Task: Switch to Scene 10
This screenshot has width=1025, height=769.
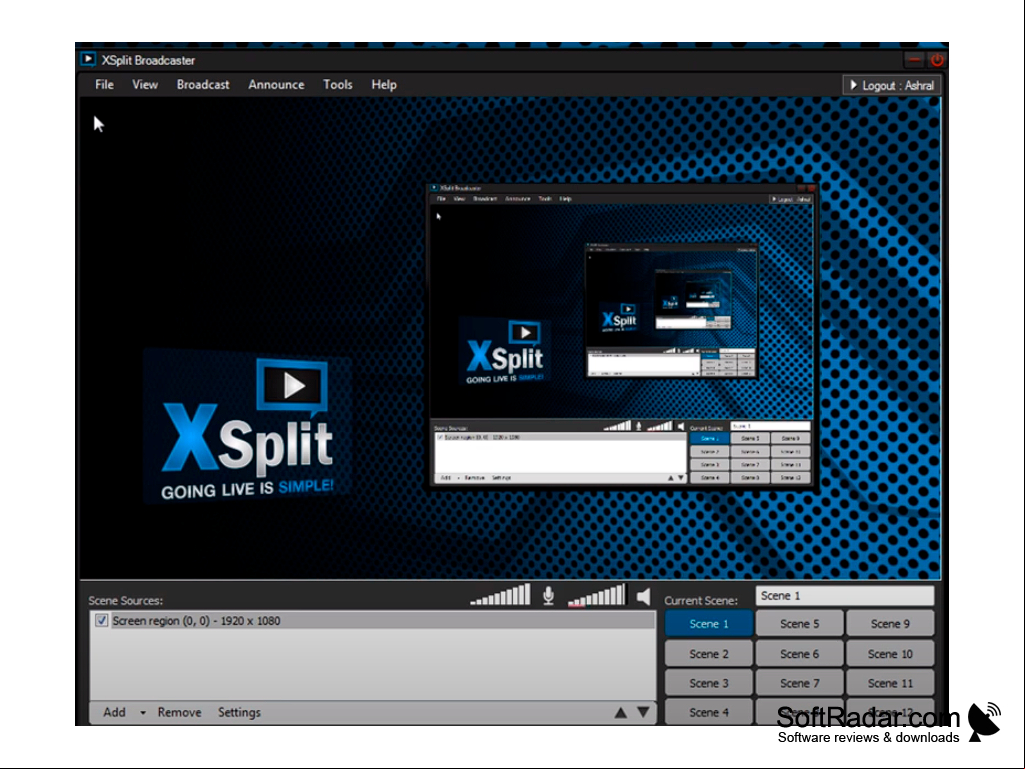Action: tap(890, 654)
